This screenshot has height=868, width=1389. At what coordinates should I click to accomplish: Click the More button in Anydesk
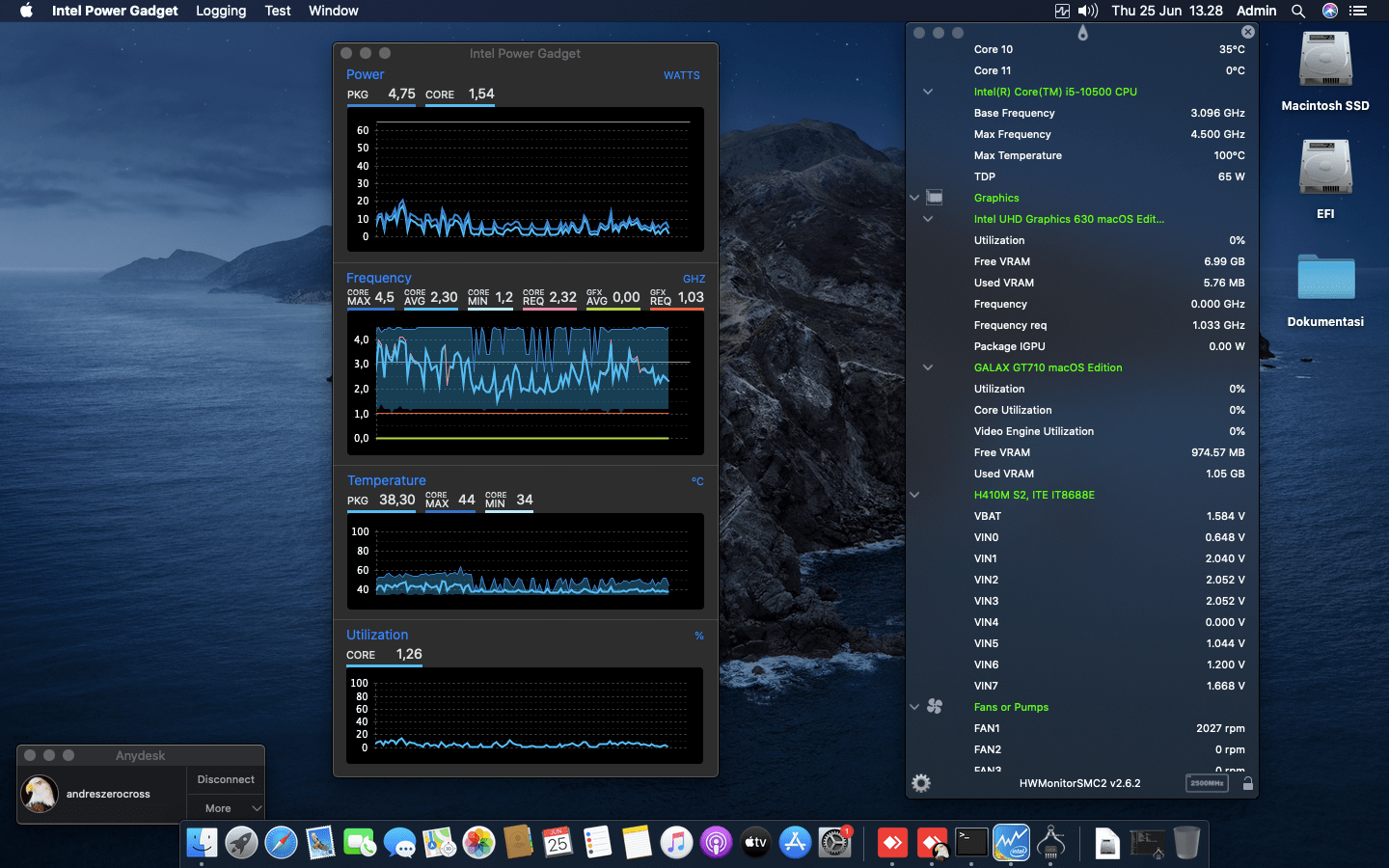pyautogui.click(x=218, y=807)
